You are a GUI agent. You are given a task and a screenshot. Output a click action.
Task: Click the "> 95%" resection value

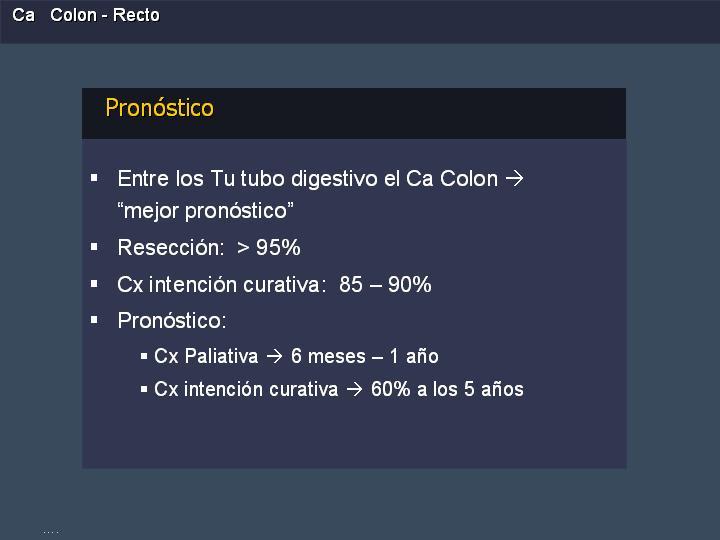click(269, 248)
